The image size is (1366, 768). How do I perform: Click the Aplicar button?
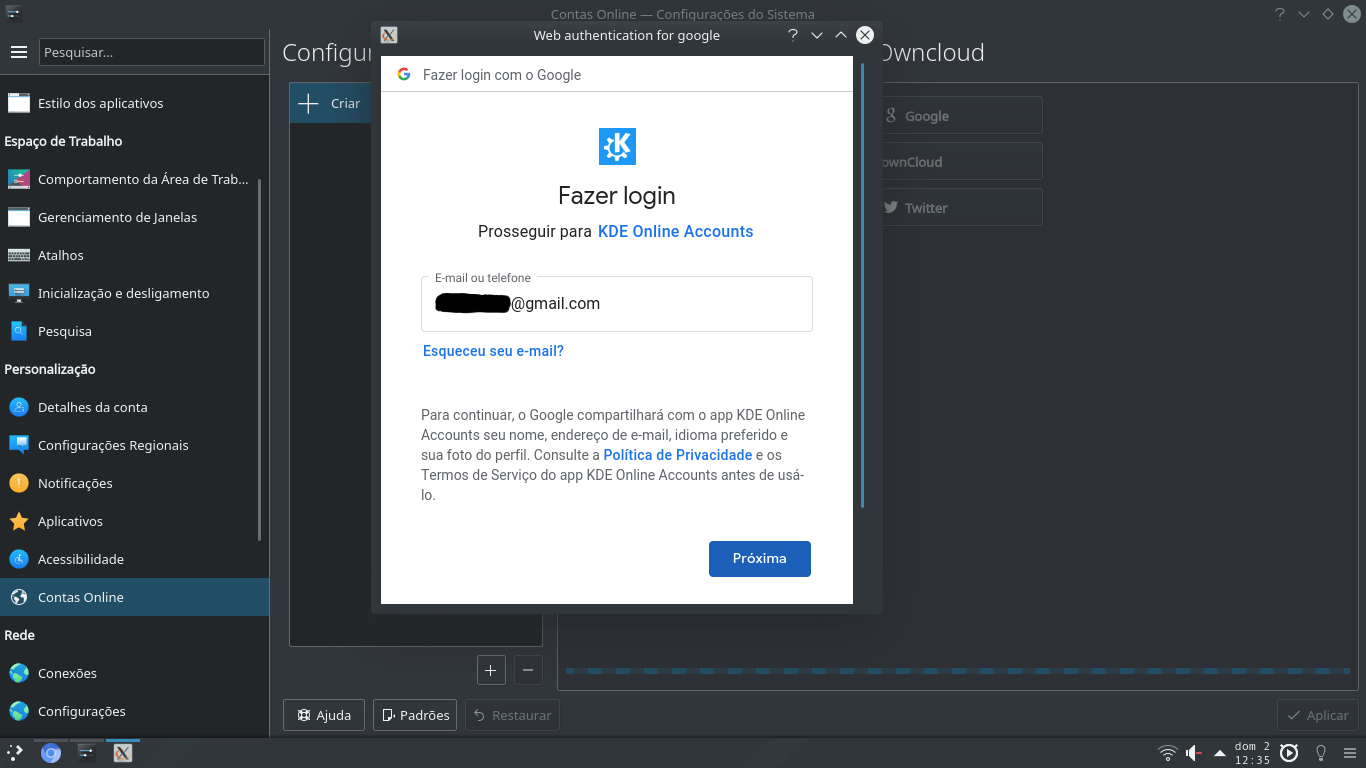coord(1318,715)
